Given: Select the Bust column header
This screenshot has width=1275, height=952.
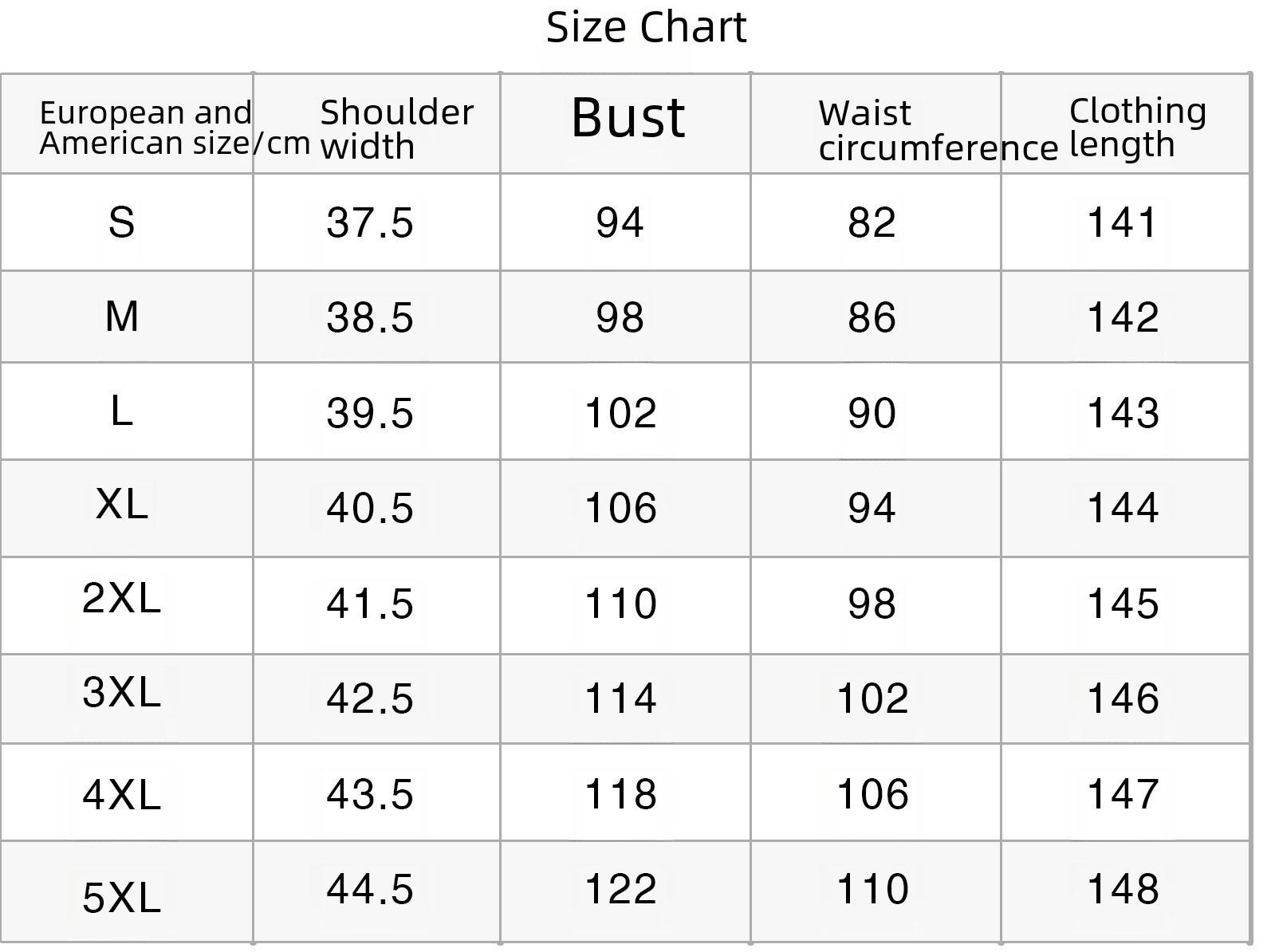Looking at the screenshot, I should click(x=628, y=118).
